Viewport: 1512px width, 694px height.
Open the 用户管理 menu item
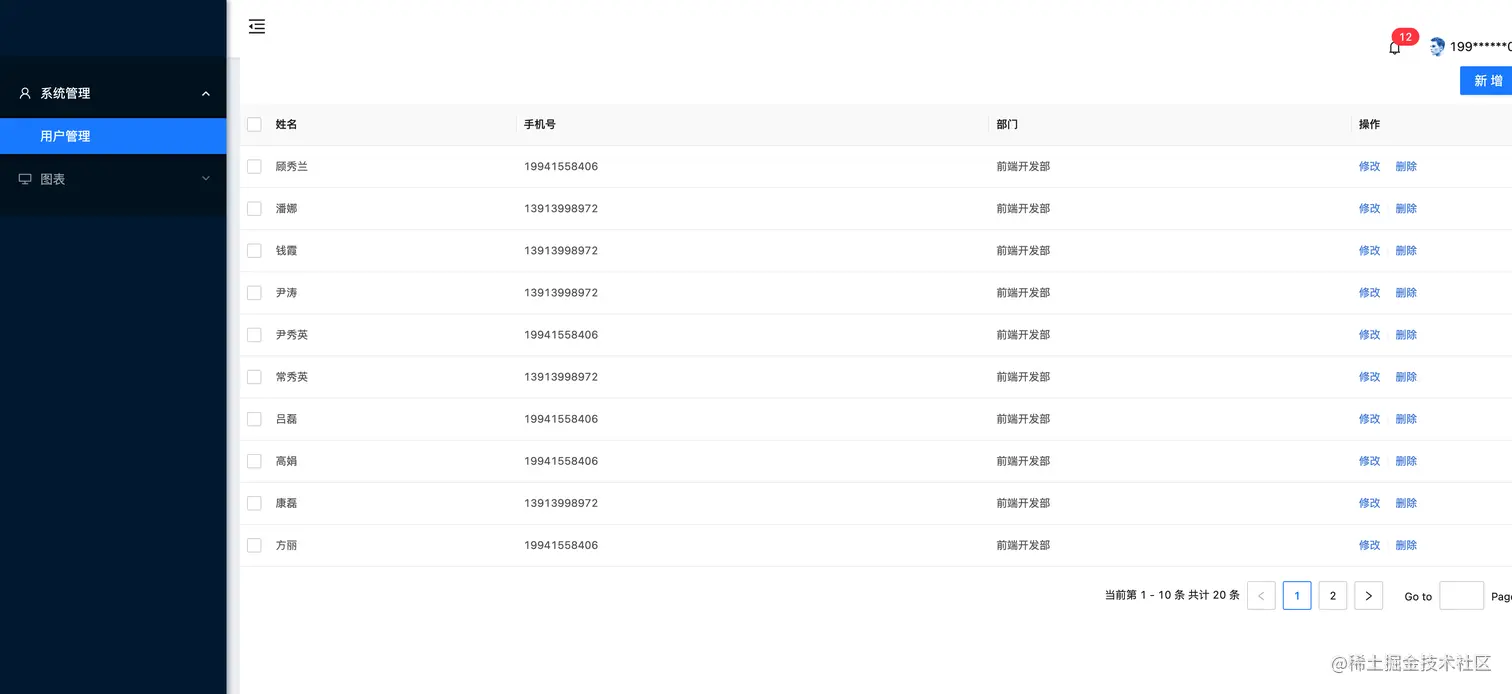(65, 136)
